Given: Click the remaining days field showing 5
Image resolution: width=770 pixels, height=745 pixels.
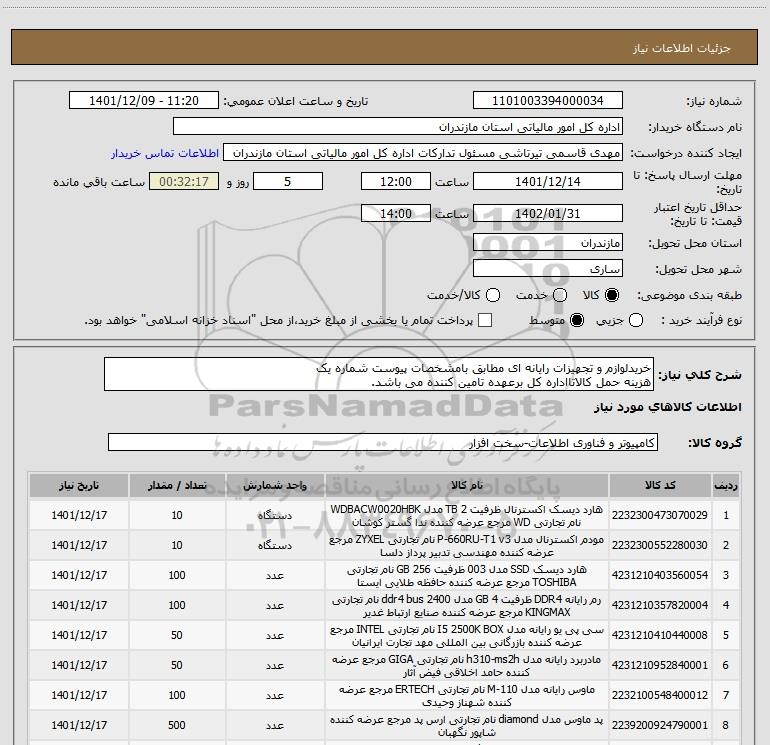Looking at the screenshot, I should pyautogui.click(x=288, y=181).
